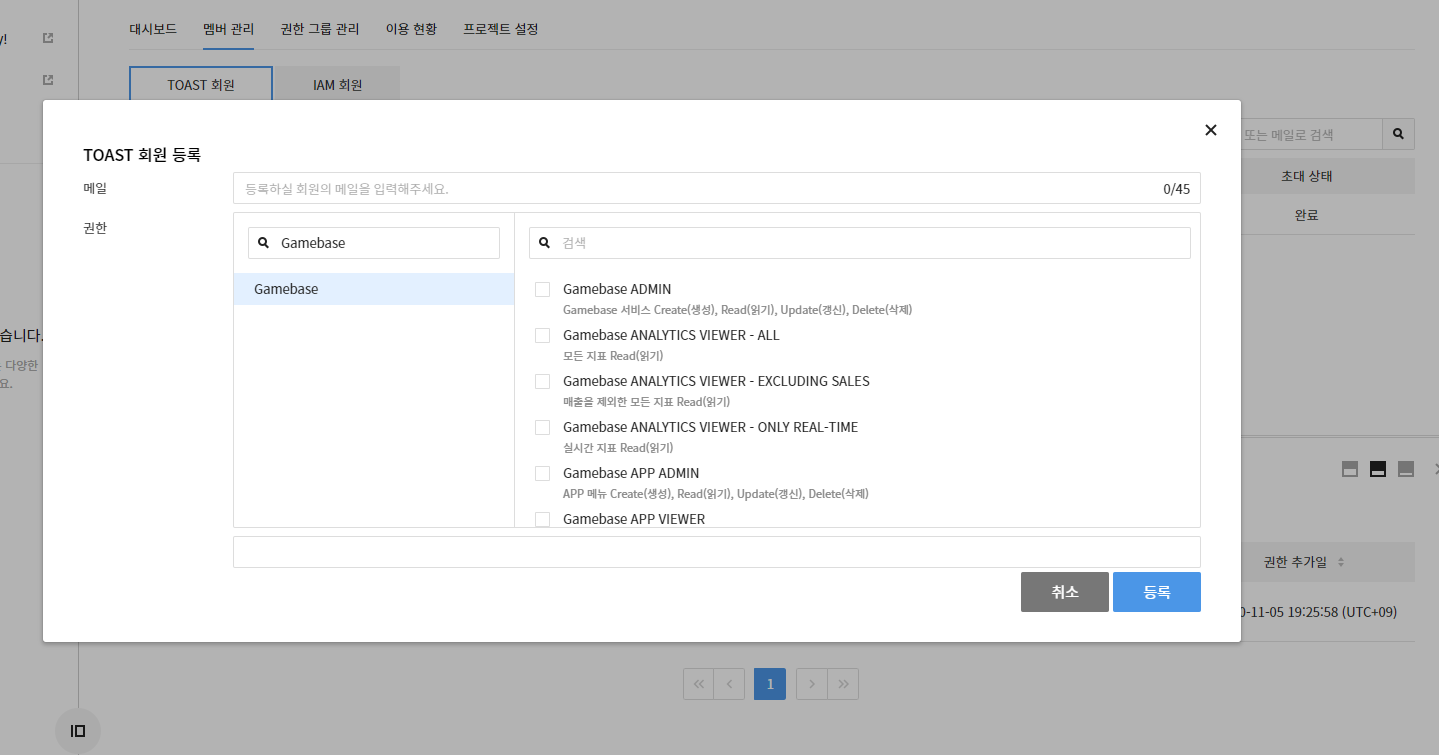Select the first panel layout icon
Screen dimensions: 1439x755
coord(1350,469)
